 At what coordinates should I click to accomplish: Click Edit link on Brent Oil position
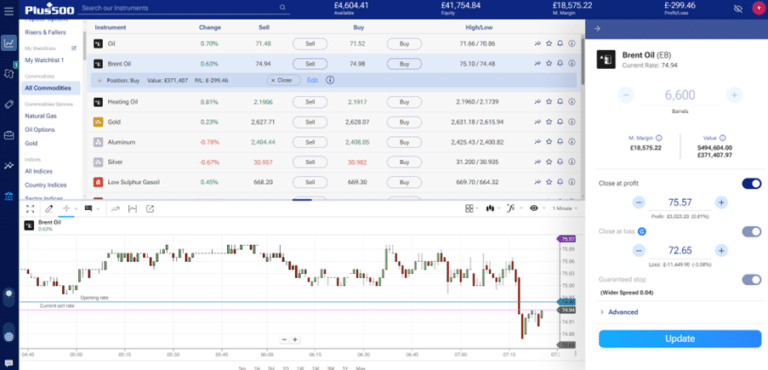point(312,80)
